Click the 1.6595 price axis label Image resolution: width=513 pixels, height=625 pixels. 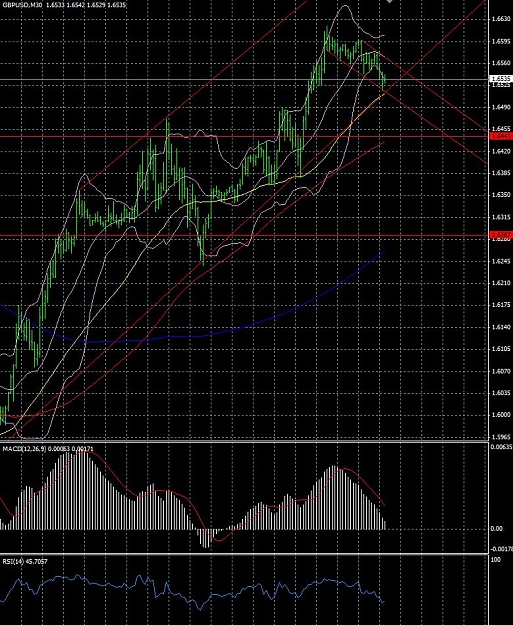pos(501,41)
